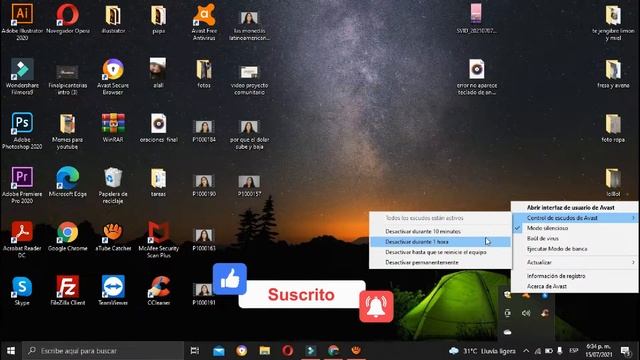This screenshot has height=360, width=640.
Task: Select the papa folder on desktop
Action: coord(158,19)
